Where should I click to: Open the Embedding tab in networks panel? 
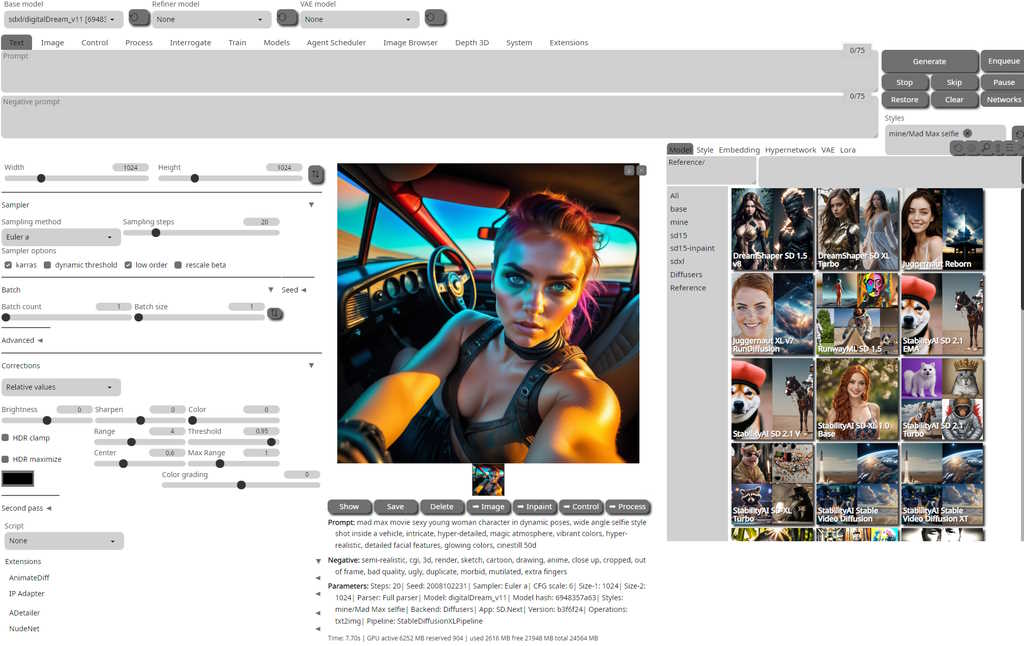(739, 150)
